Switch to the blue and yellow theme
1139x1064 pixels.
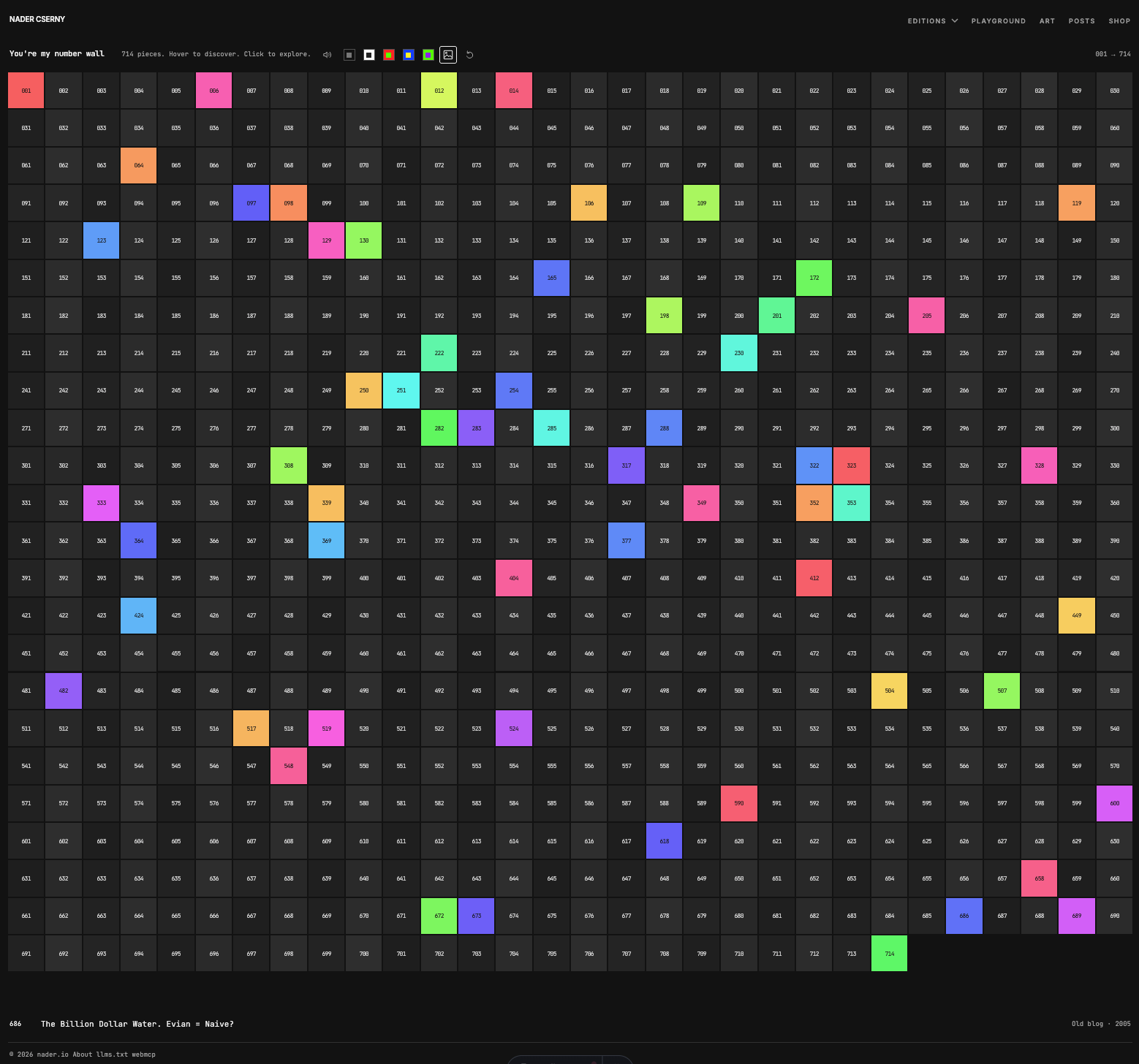point(409,55)
